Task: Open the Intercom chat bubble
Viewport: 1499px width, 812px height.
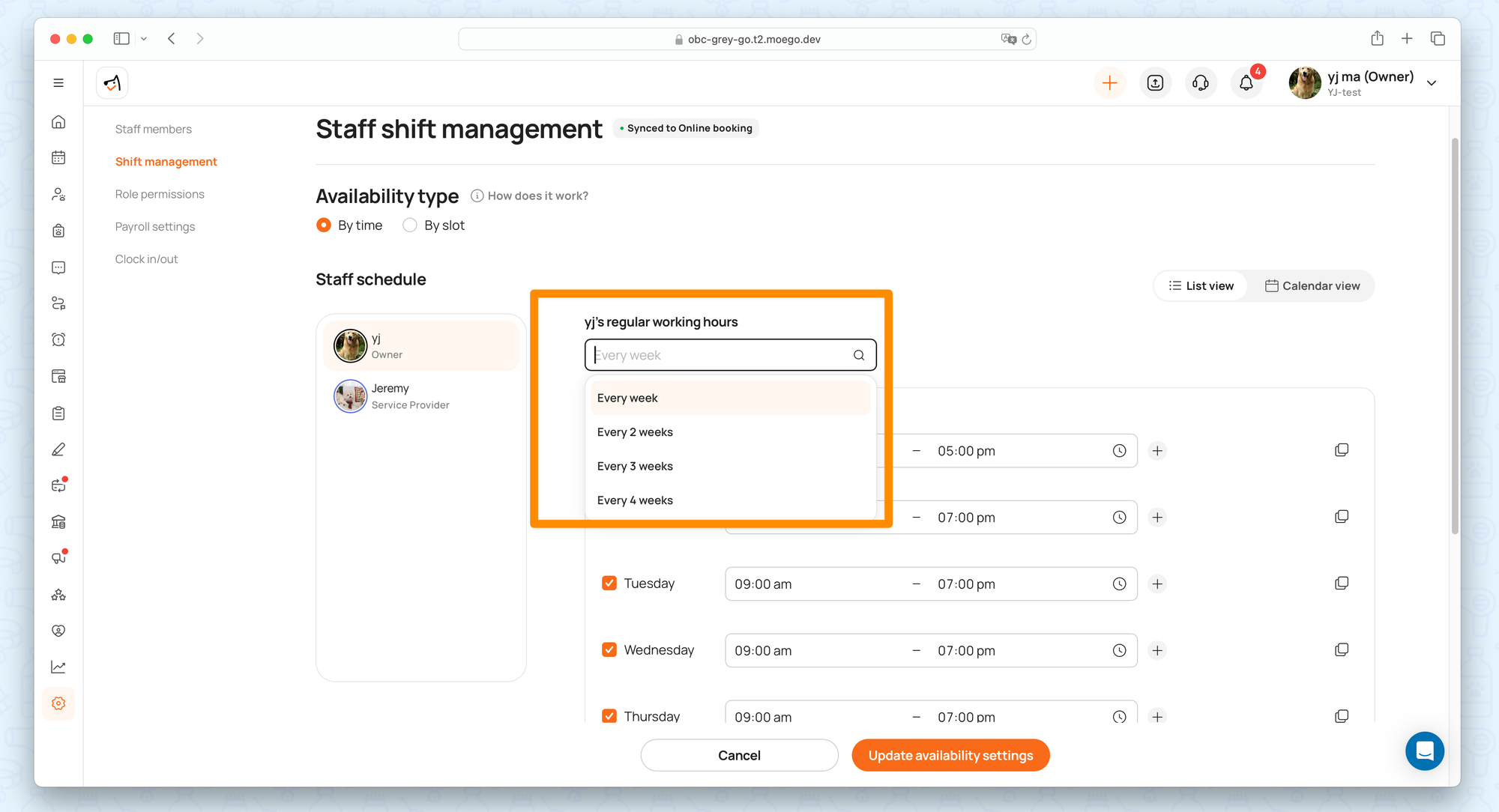Action: [1424, 751]
